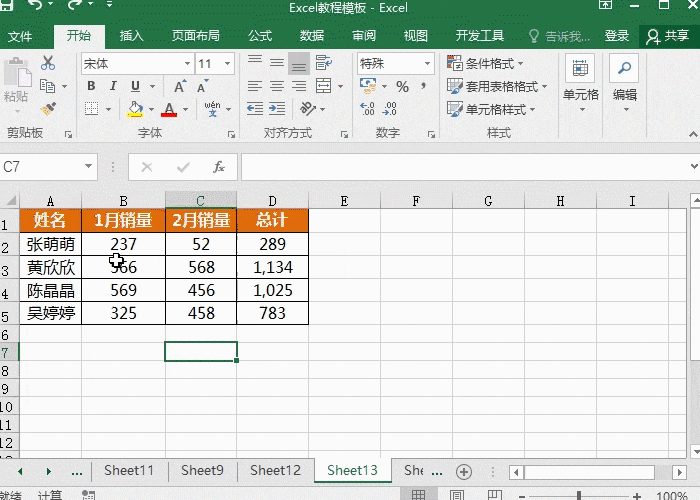This screenshot has width=700, height=500.
Task: Switch to the 插入 ribbon tab
Action: click(131, 36)
